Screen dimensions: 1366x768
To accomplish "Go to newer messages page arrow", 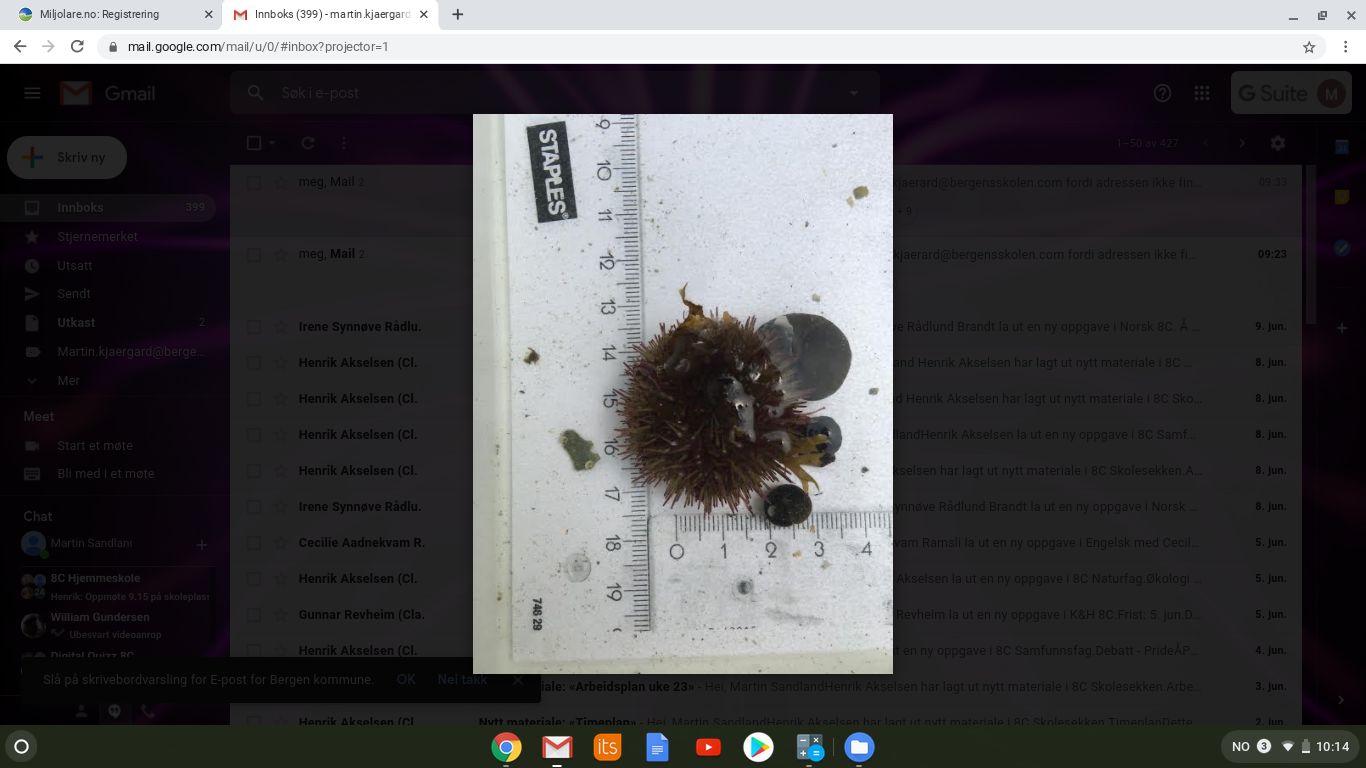I will click(x=1206, y=143).
